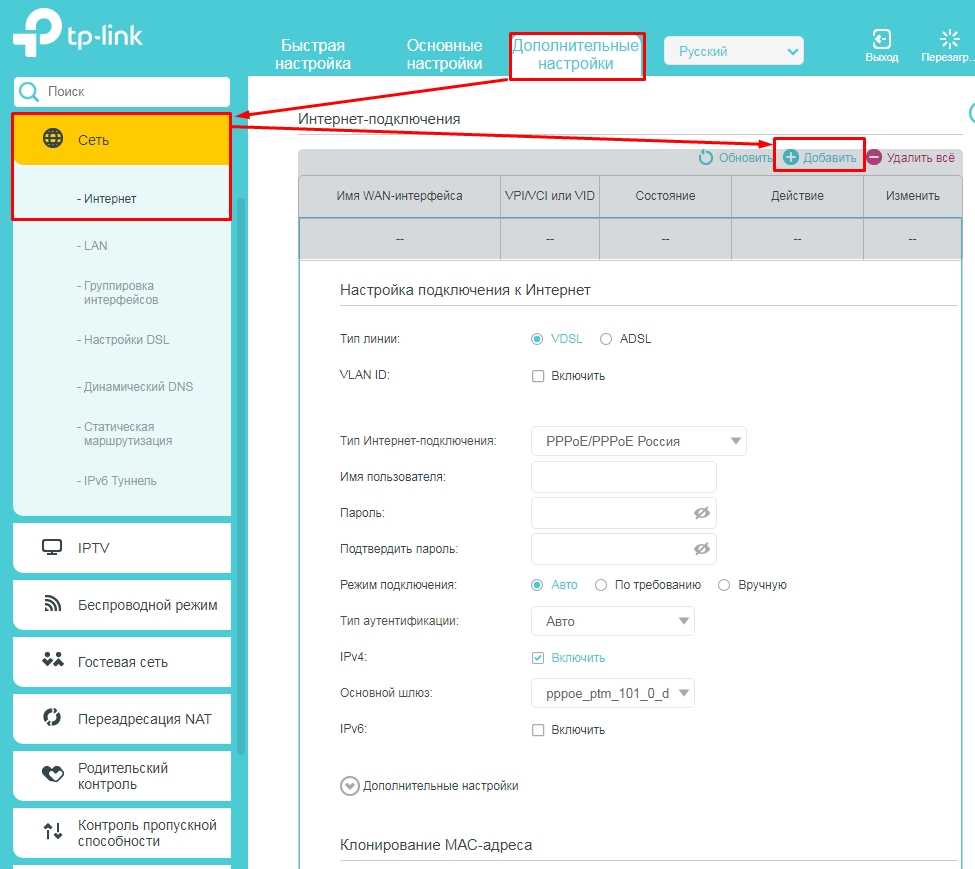Open Контроль пропускной способности menu section
975x869 pixels.
(x=122, y=833)
